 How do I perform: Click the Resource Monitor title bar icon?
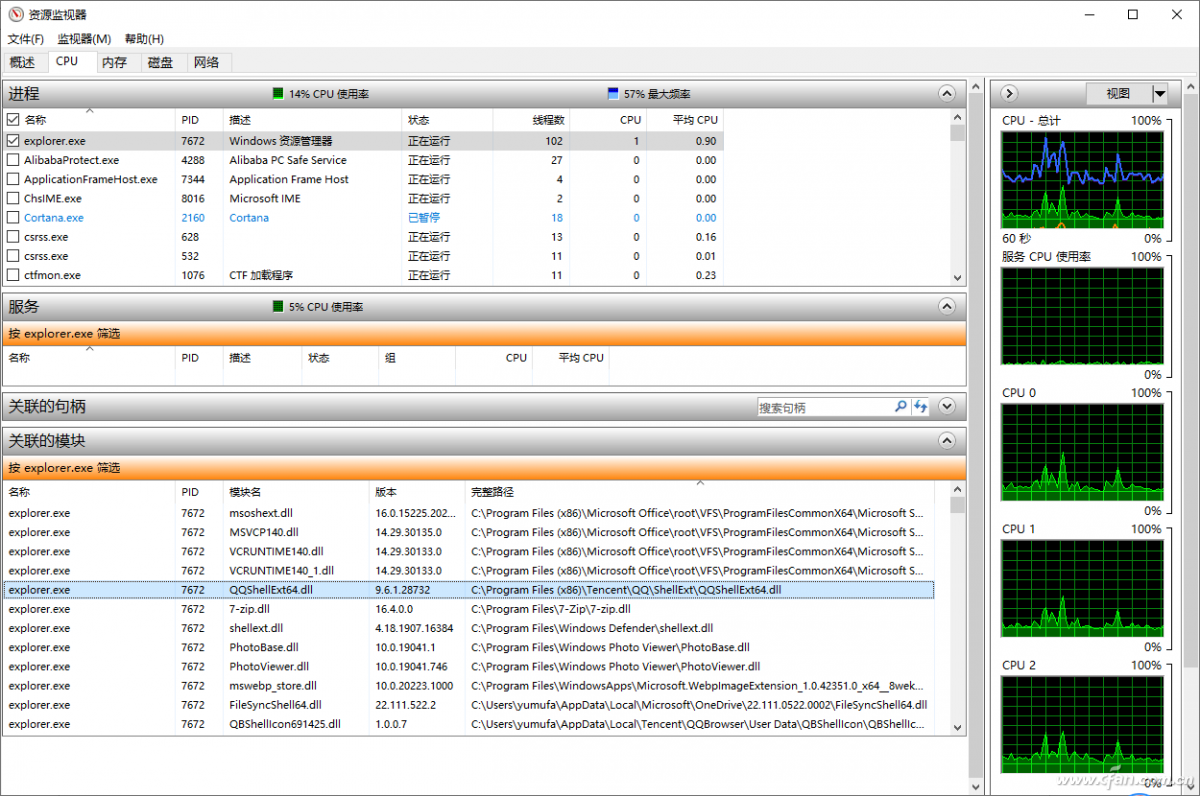click(x=15, y=15)
